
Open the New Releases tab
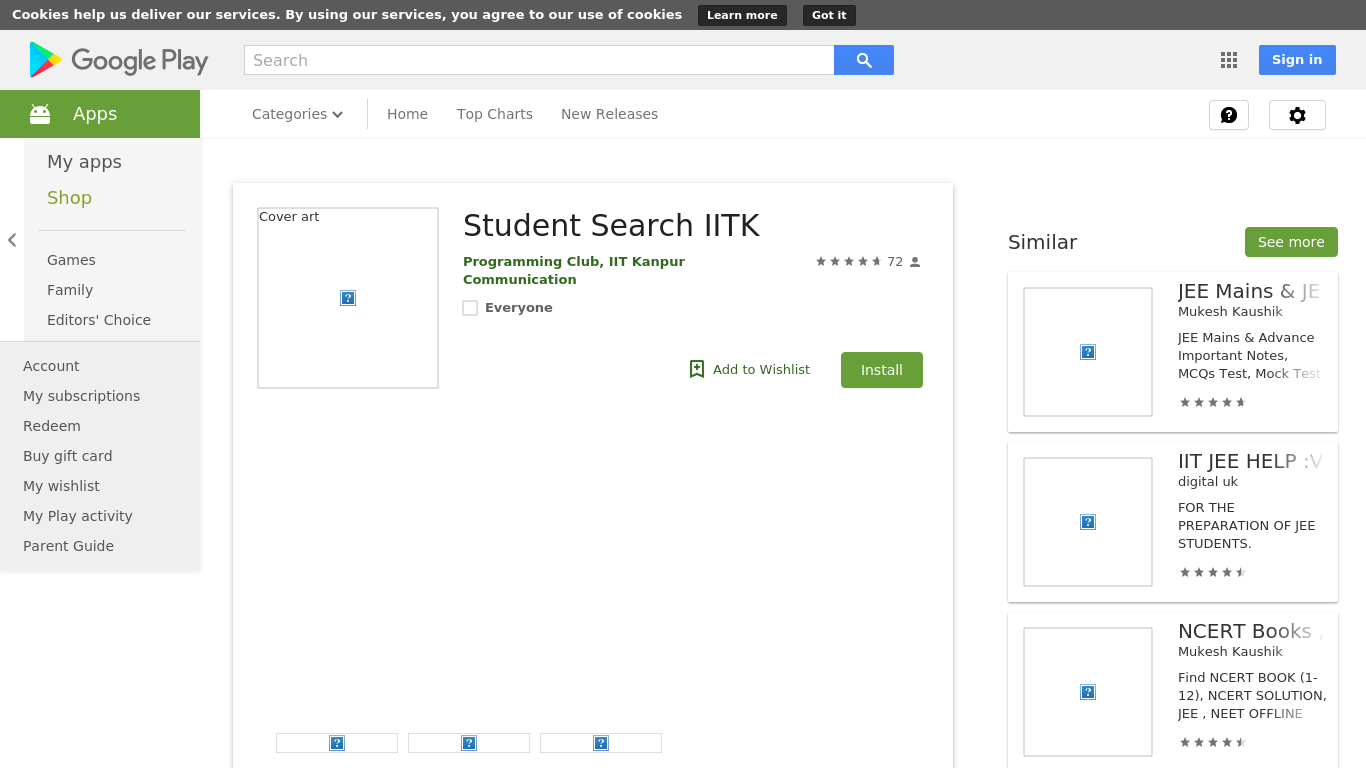tap(609, 114)
